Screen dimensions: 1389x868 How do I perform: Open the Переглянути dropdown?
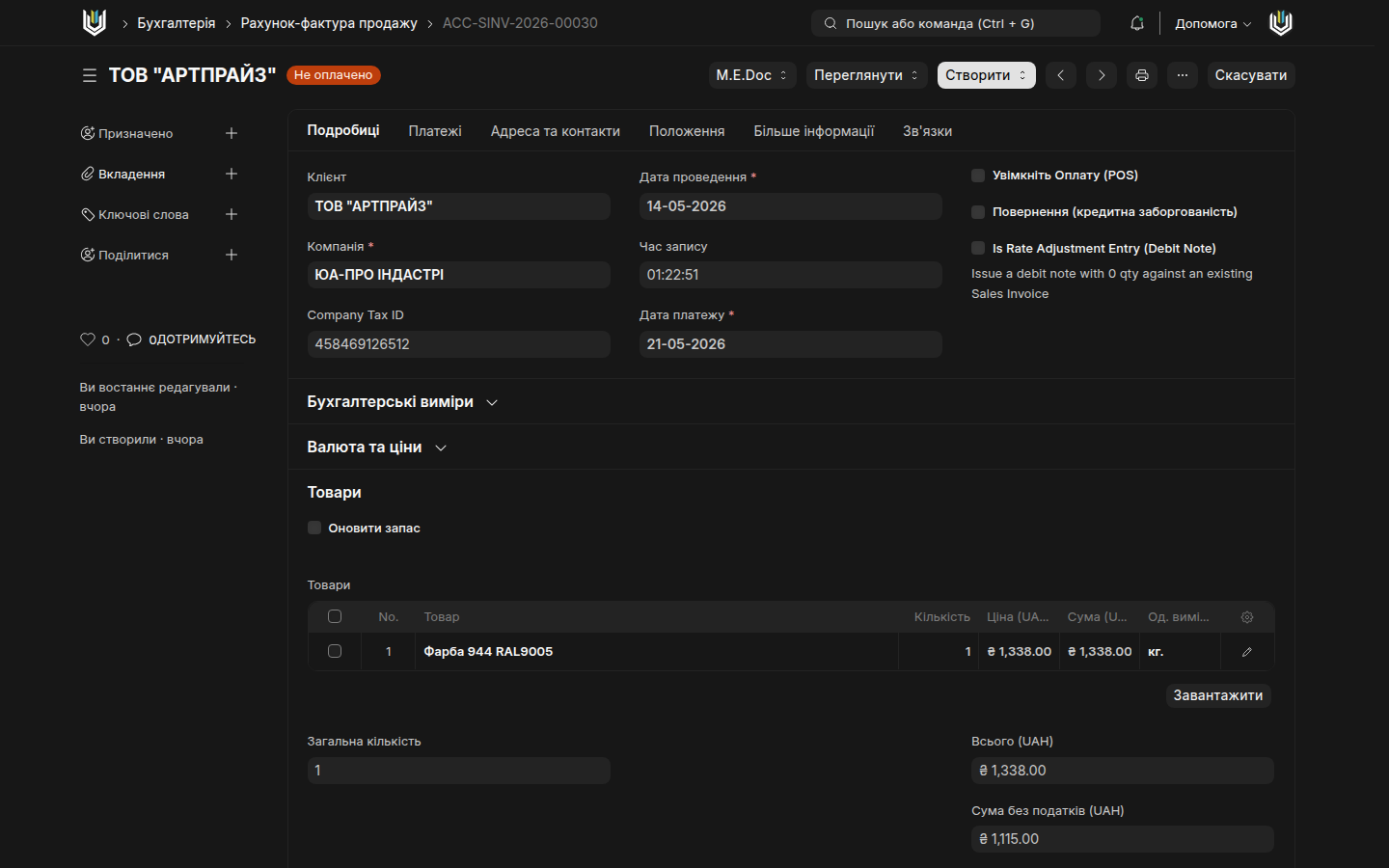click(866, 75)
